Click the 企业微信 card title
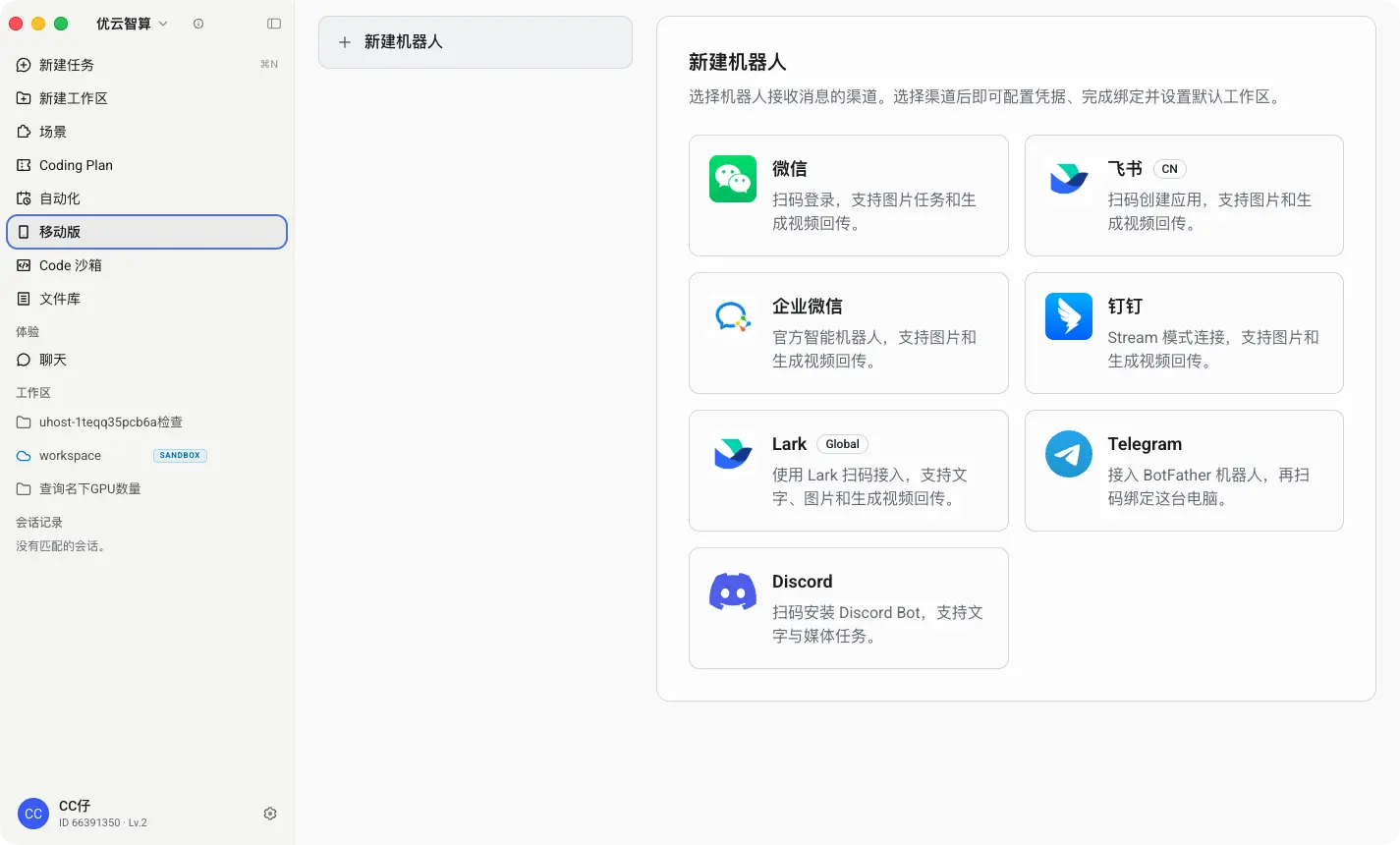 (x=808, y=307)
